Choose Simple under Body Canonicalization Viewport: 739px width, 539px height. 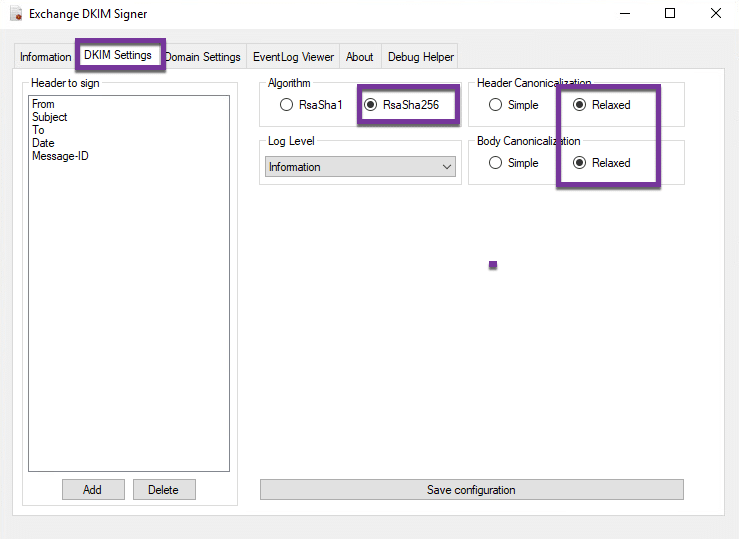click(513, 163)
